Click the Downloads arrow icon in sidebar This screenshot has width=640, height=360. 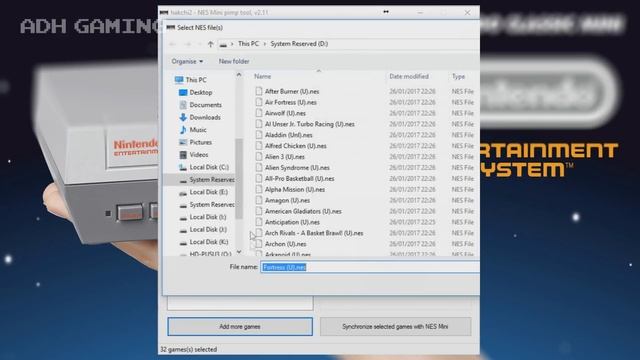click(x=183, y=118)
